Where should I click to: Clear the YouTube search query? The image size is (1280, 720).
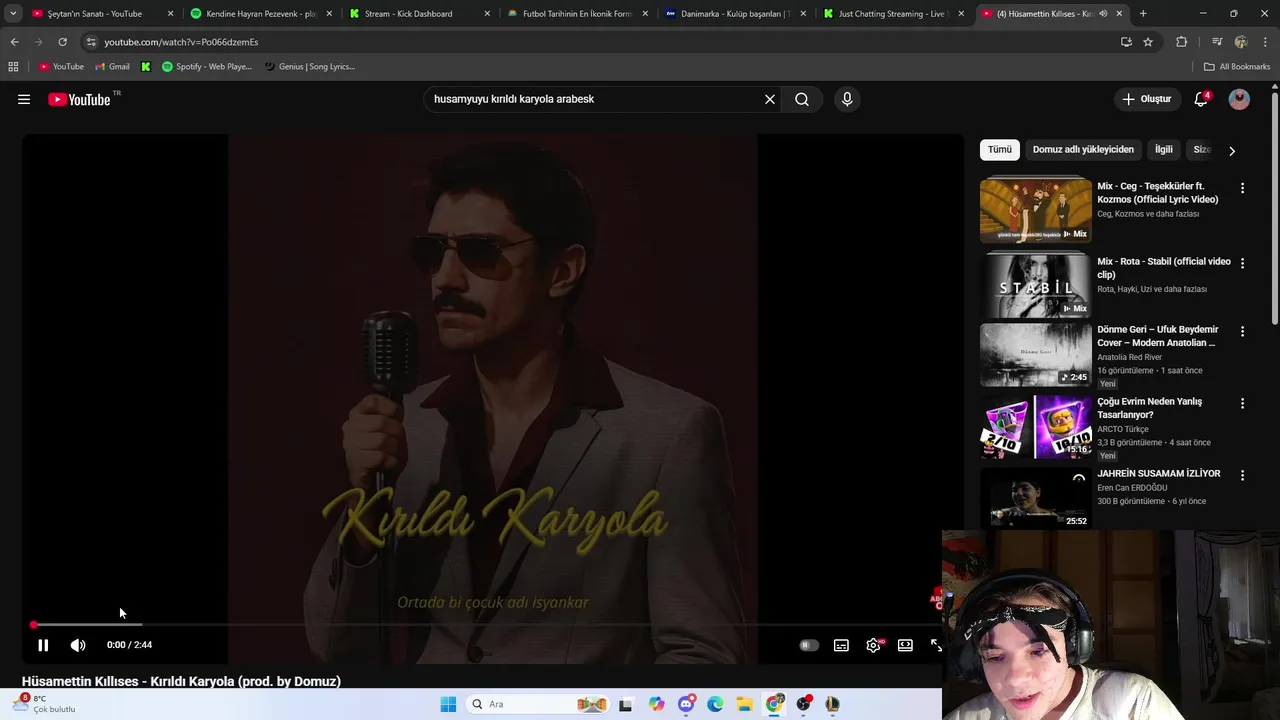pyautogui.click(x=770, y=99)
